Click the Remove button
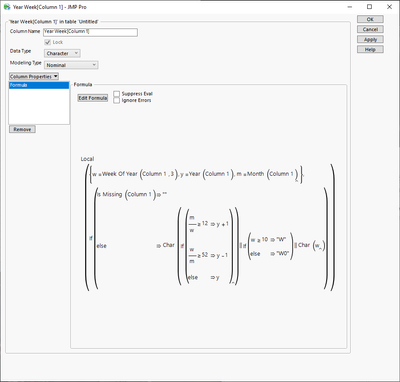 coord(22,129)
